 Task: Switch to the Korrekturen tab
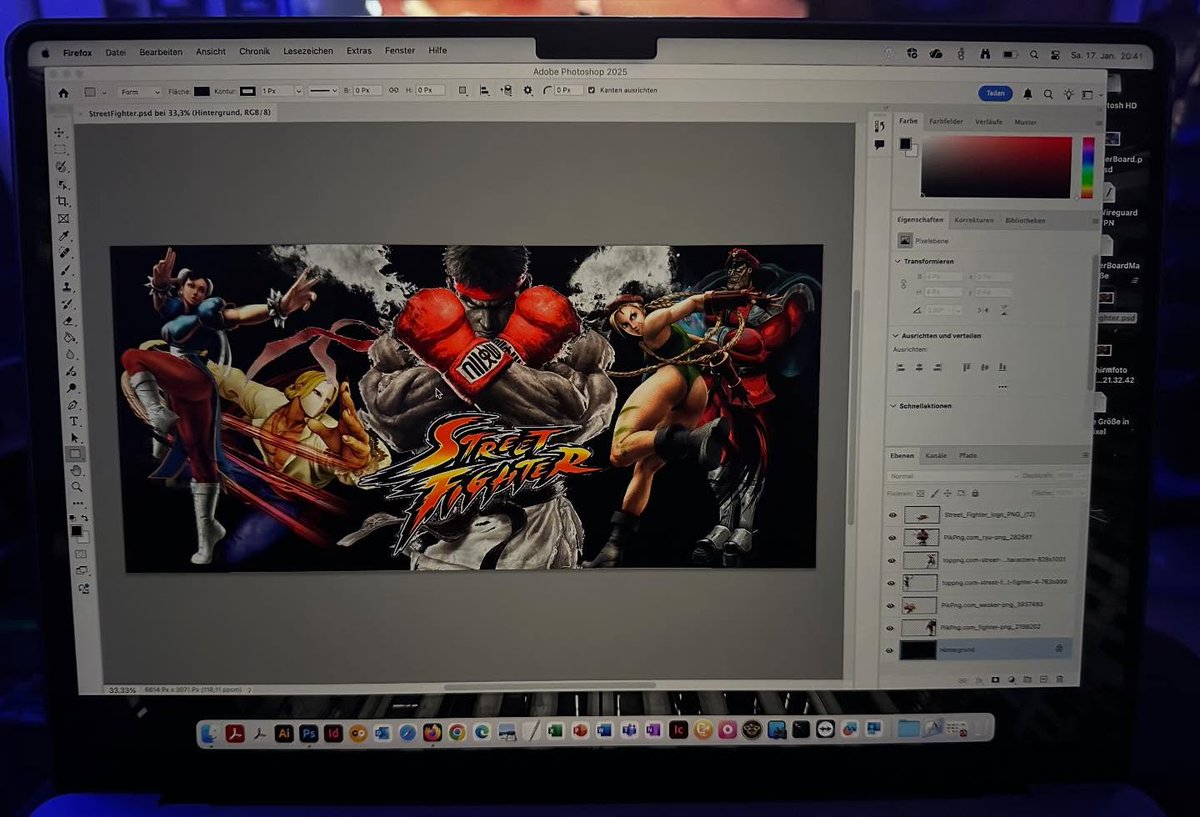[973, 220]
